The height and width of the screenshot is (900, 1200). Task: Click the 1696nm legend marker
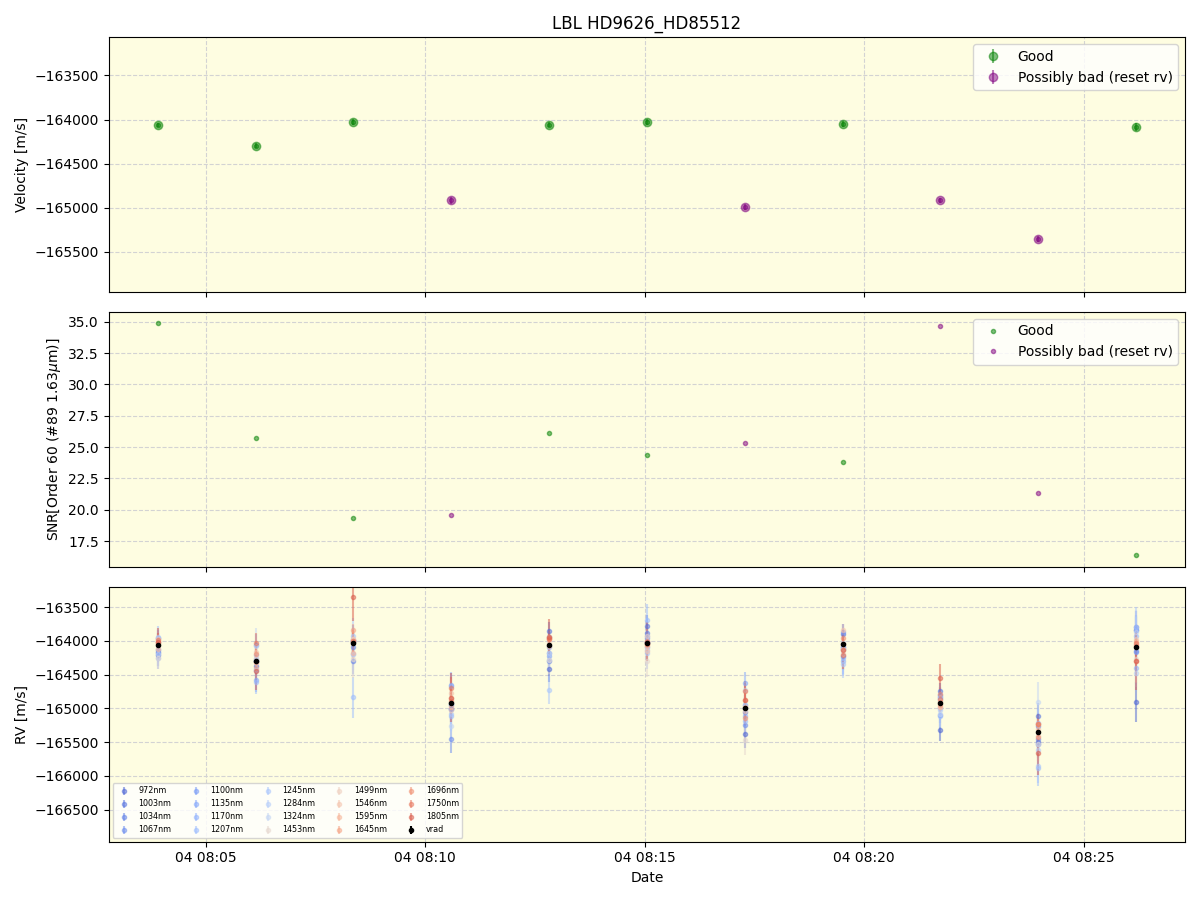[x=412, y=791]
